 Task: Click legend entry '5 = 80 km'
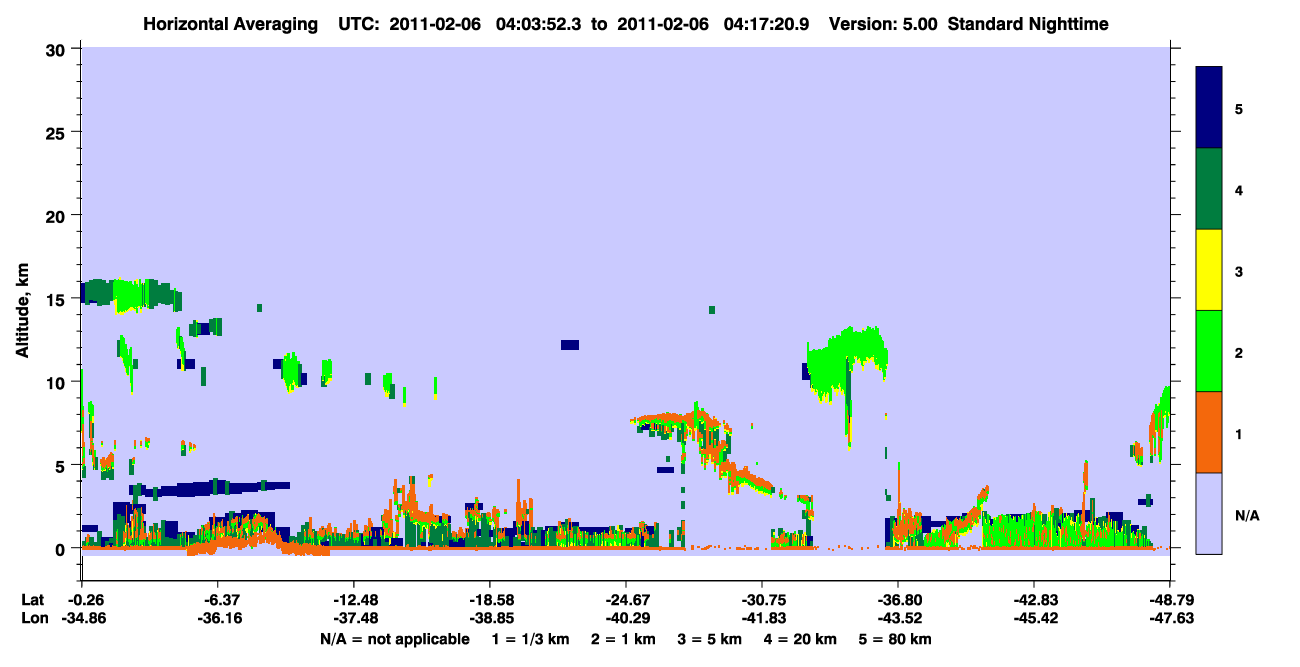coord(897,639)
